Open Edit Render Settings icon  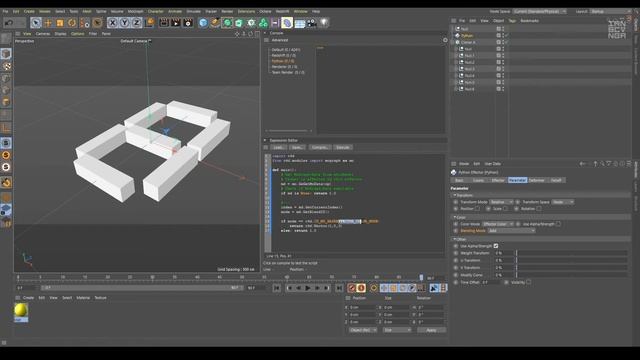pos(188,23)
